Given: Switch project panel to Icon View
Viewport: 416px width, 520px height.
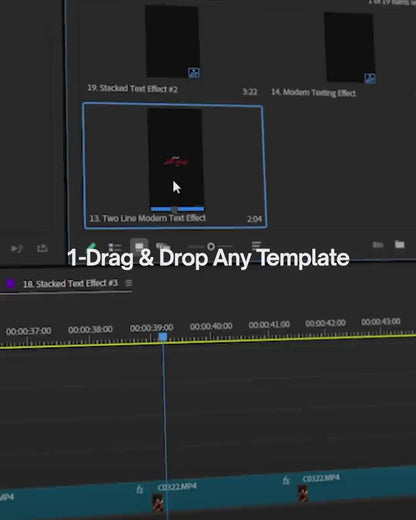Looking at the screenshot, I should [x=139, y=246].
